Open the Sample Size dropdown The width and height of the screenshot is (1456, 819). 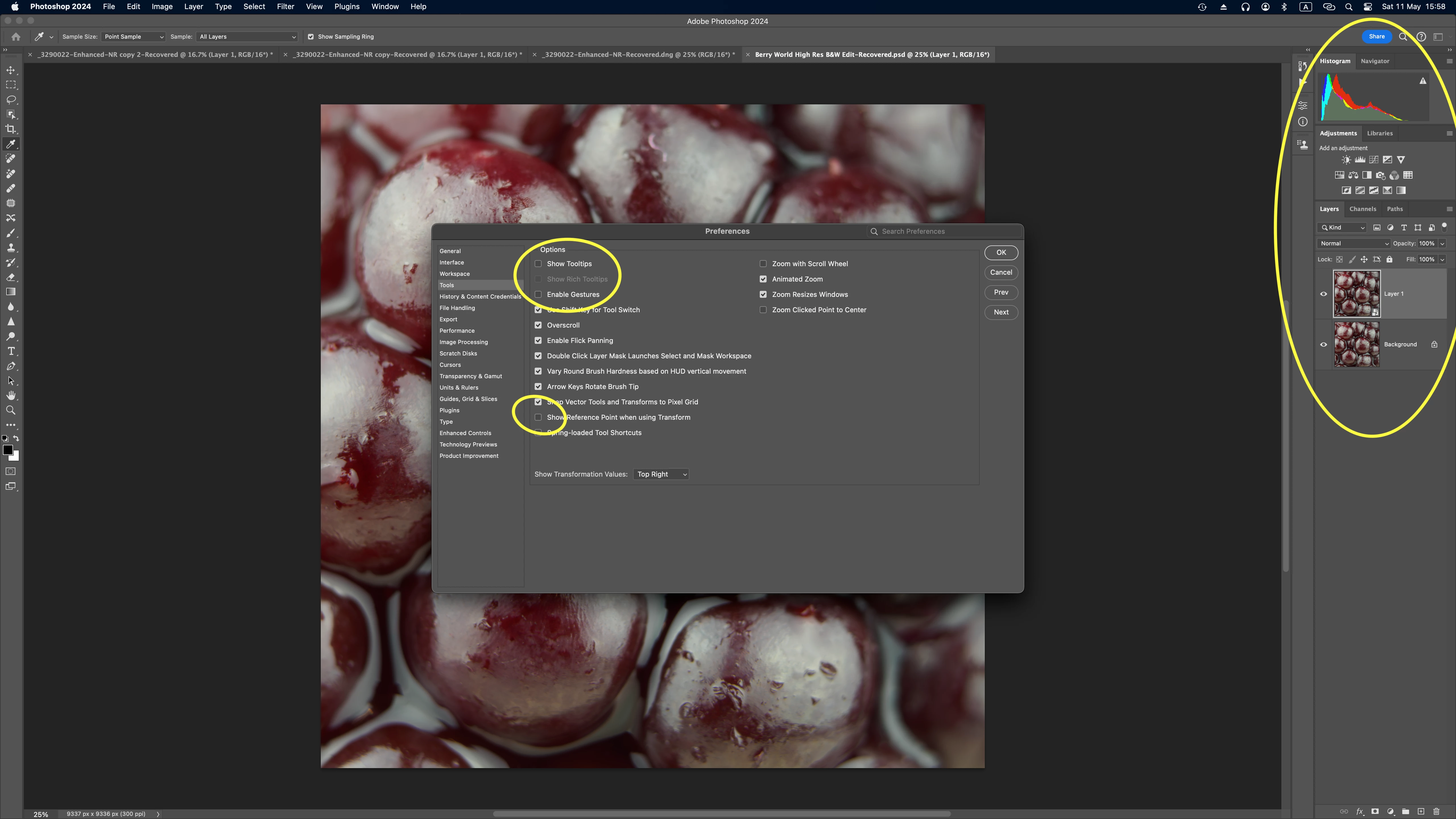[x=133, y=37]
